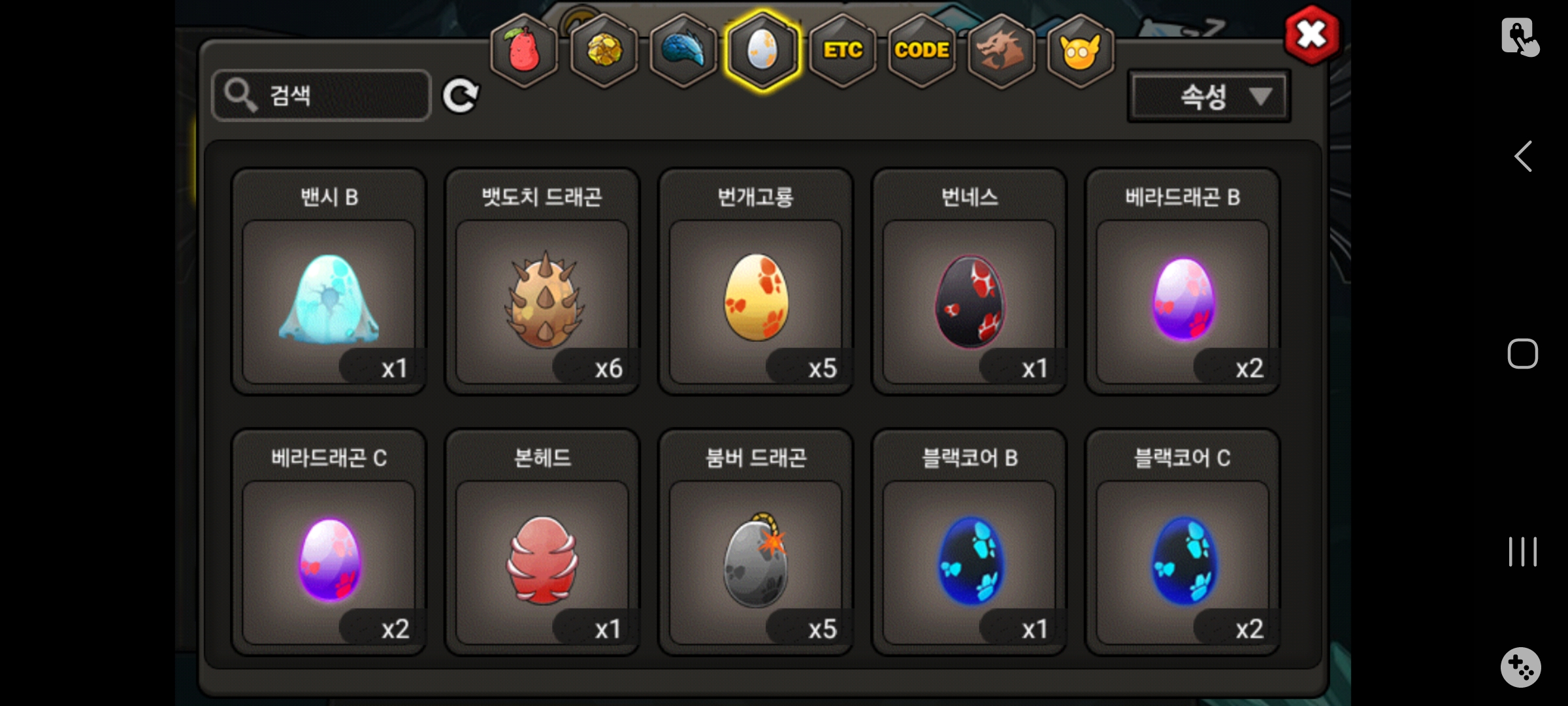Tap the game controller icon in corner
Image resolution: width=1568 pixels, height=706 pixels.
[x=1521, y=667]
